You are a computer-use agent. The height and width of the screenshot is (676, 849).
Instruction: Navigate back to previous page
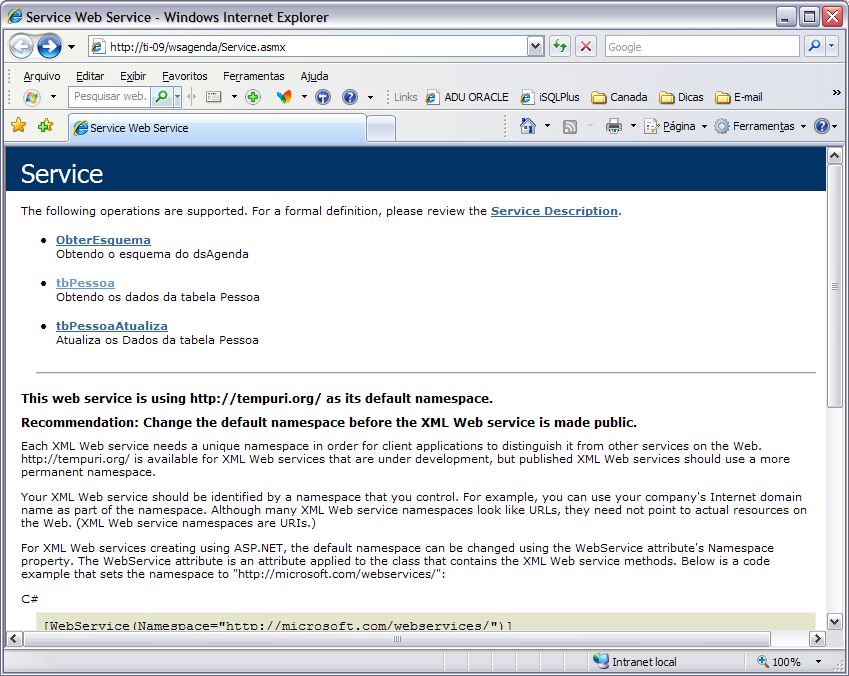[20, 46]
